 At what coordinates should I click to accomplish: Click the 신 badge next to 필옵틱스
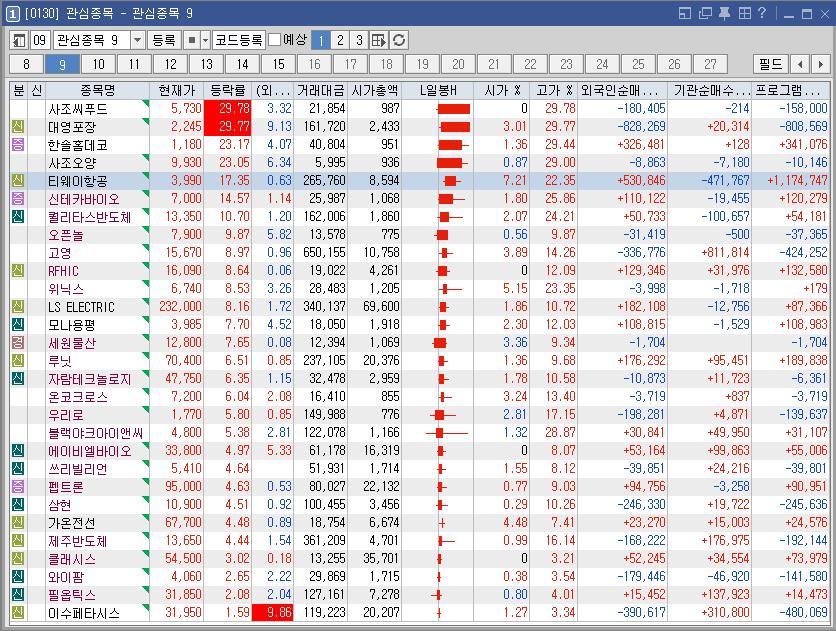(x=18, y=595)
